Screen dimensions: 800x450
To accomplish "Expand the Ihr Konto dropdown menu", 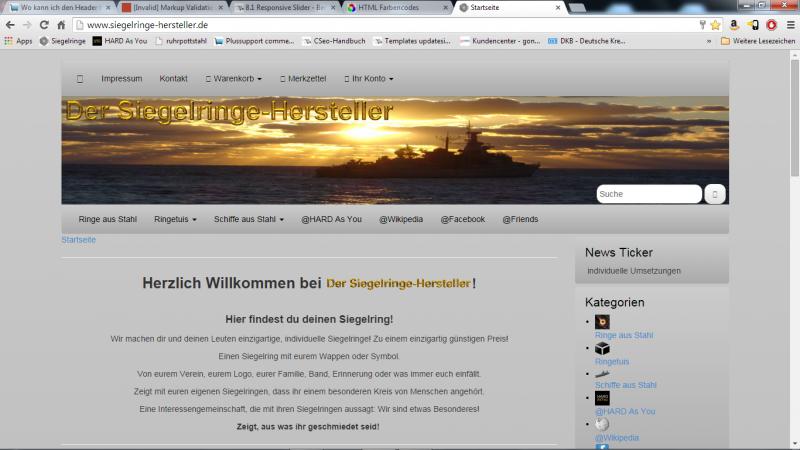I will pos(368,78).
